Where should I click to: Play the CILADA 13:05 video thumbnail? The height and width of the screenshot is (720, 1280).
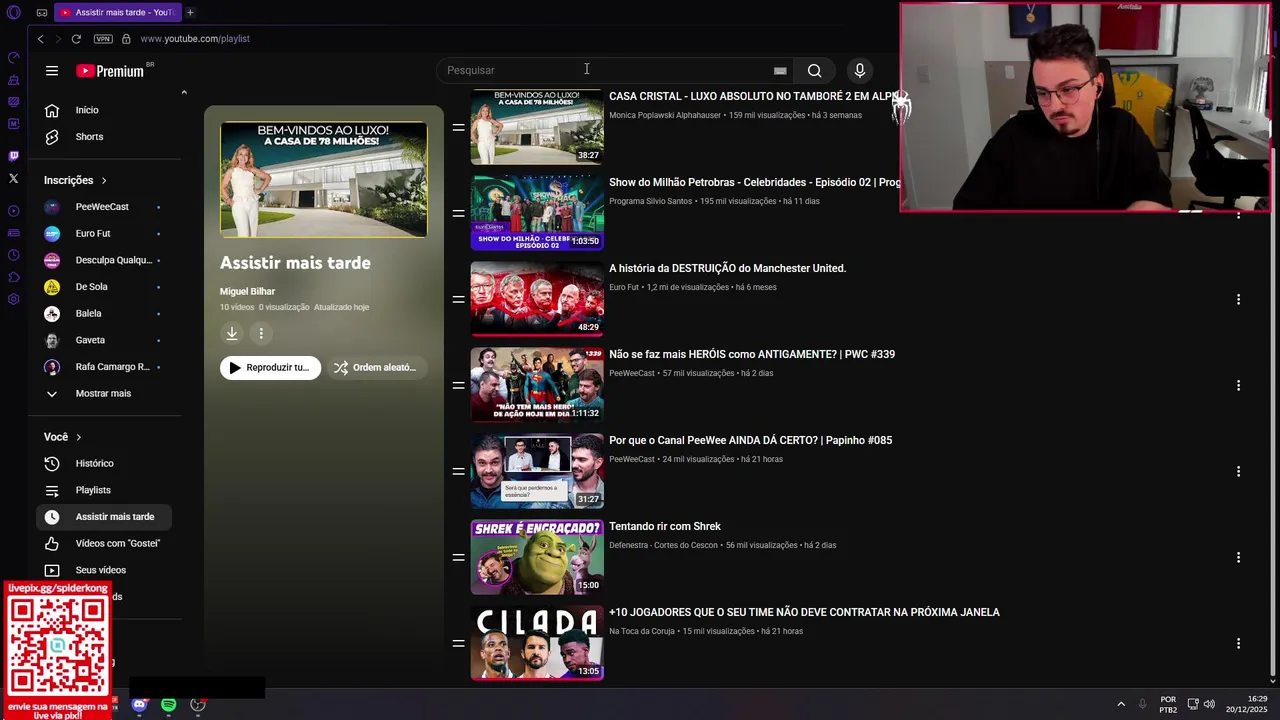click(537, 643)
